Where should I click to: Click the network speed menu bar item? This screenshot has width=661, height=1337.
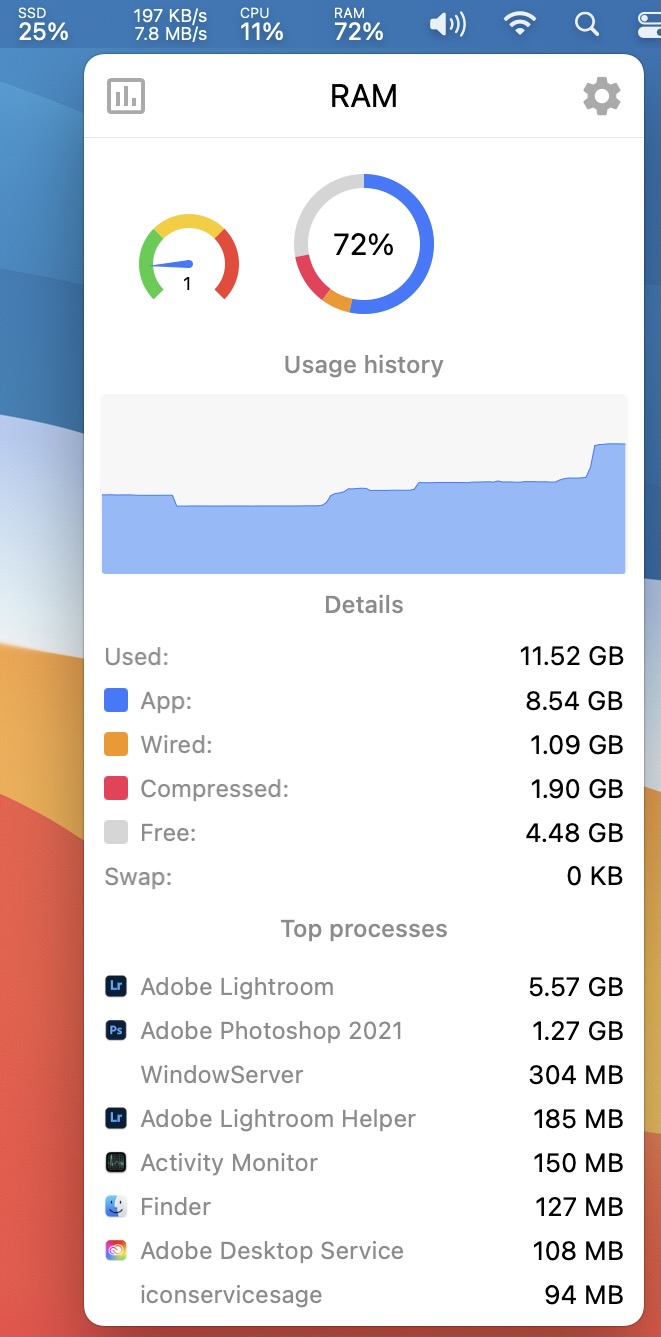click(x=170, y=24)
